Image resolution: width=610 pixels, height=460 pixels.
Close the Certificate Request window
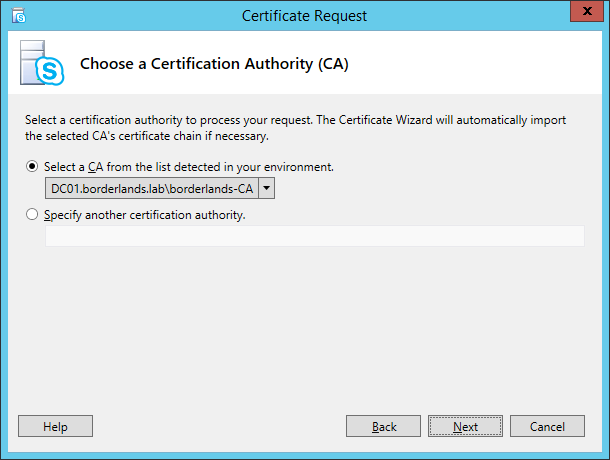tap(587, 11)
